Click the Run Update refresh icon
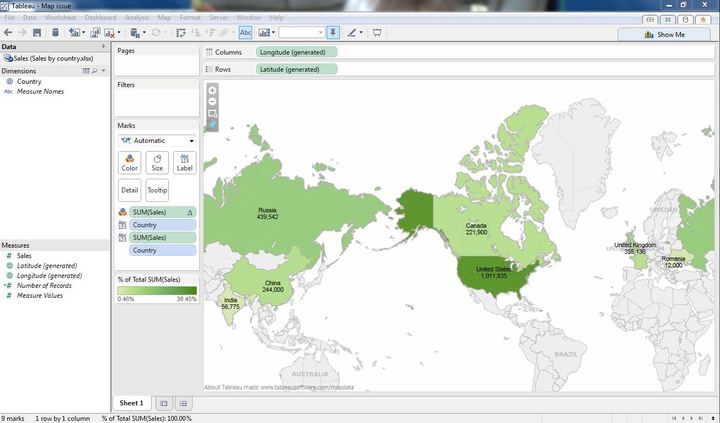Image resolution: width=720 pixels, height=423 pixels. point(156,33)
